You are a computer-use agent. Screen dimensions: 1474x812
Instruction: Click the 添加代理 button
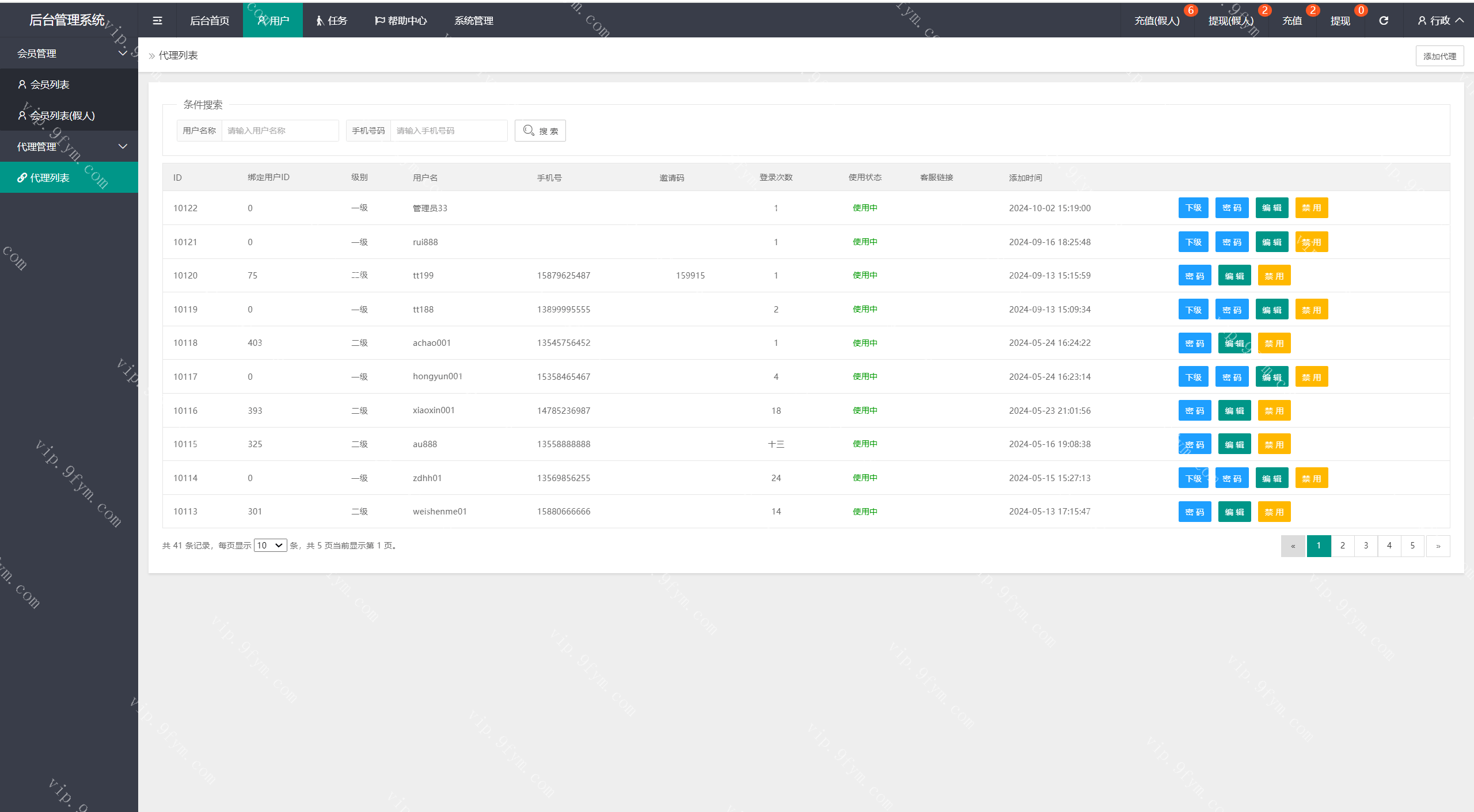coord(1439,56)
